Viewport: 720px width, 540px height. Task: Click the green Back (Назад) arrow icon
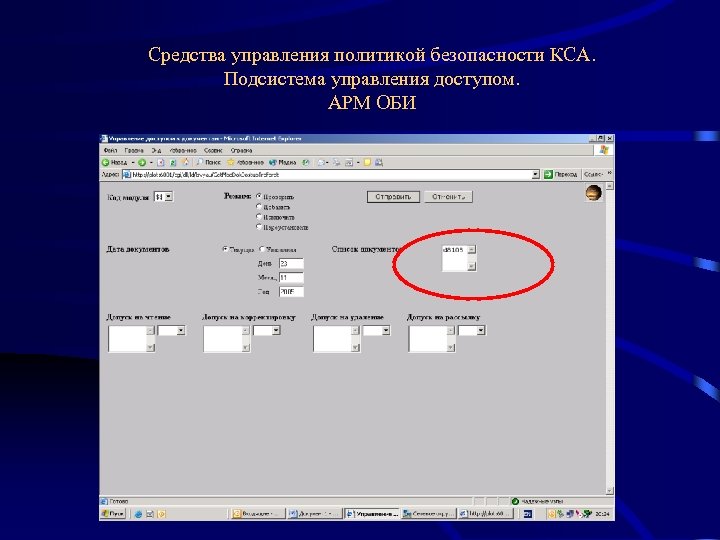tap(105, 162)
